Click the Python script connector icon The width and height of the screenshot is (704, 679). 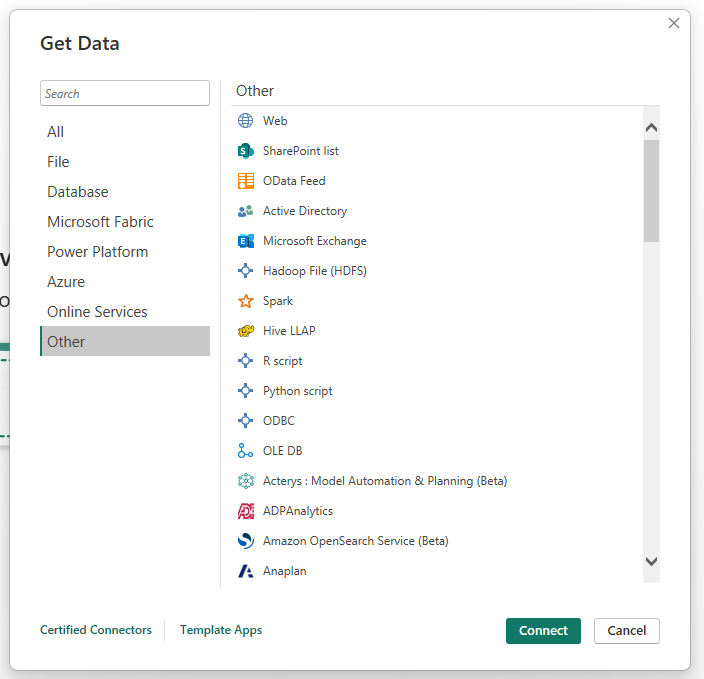[x=246, y=391]
